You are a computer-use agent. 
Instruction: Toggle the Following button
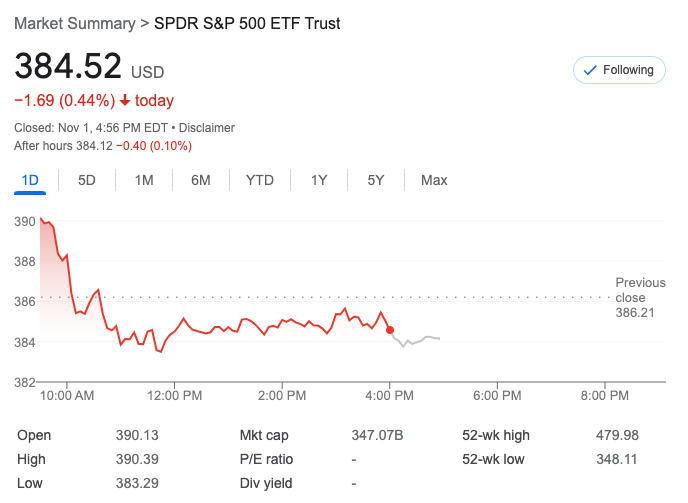(x=619, y=70)
